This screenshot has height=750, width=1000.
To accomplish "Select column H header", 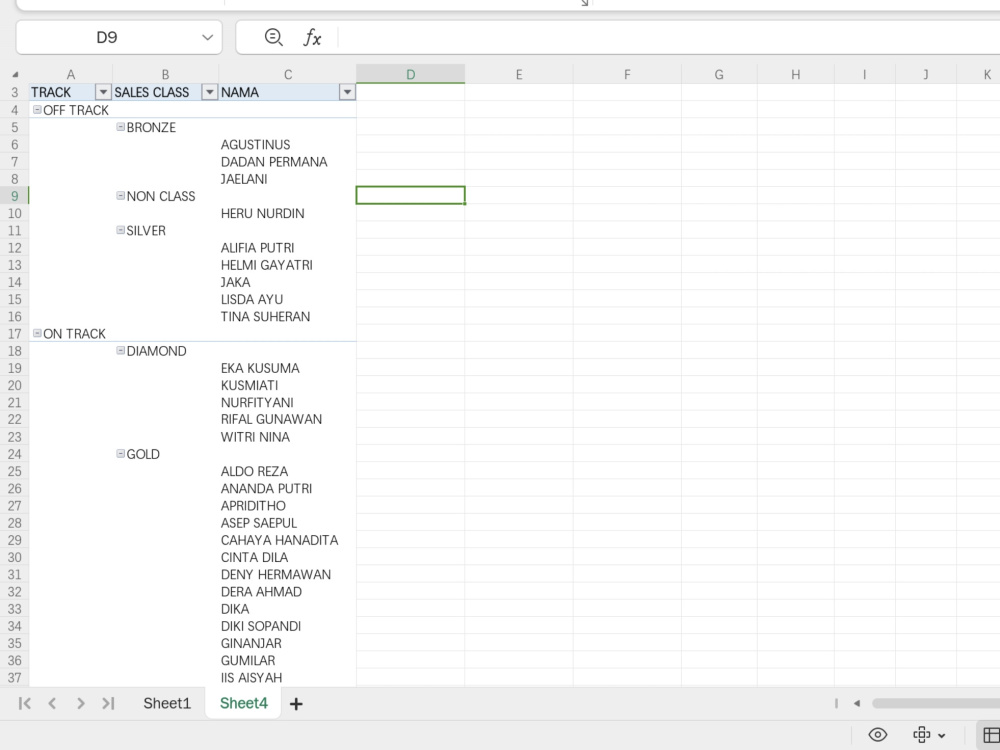I will [795, 75].
